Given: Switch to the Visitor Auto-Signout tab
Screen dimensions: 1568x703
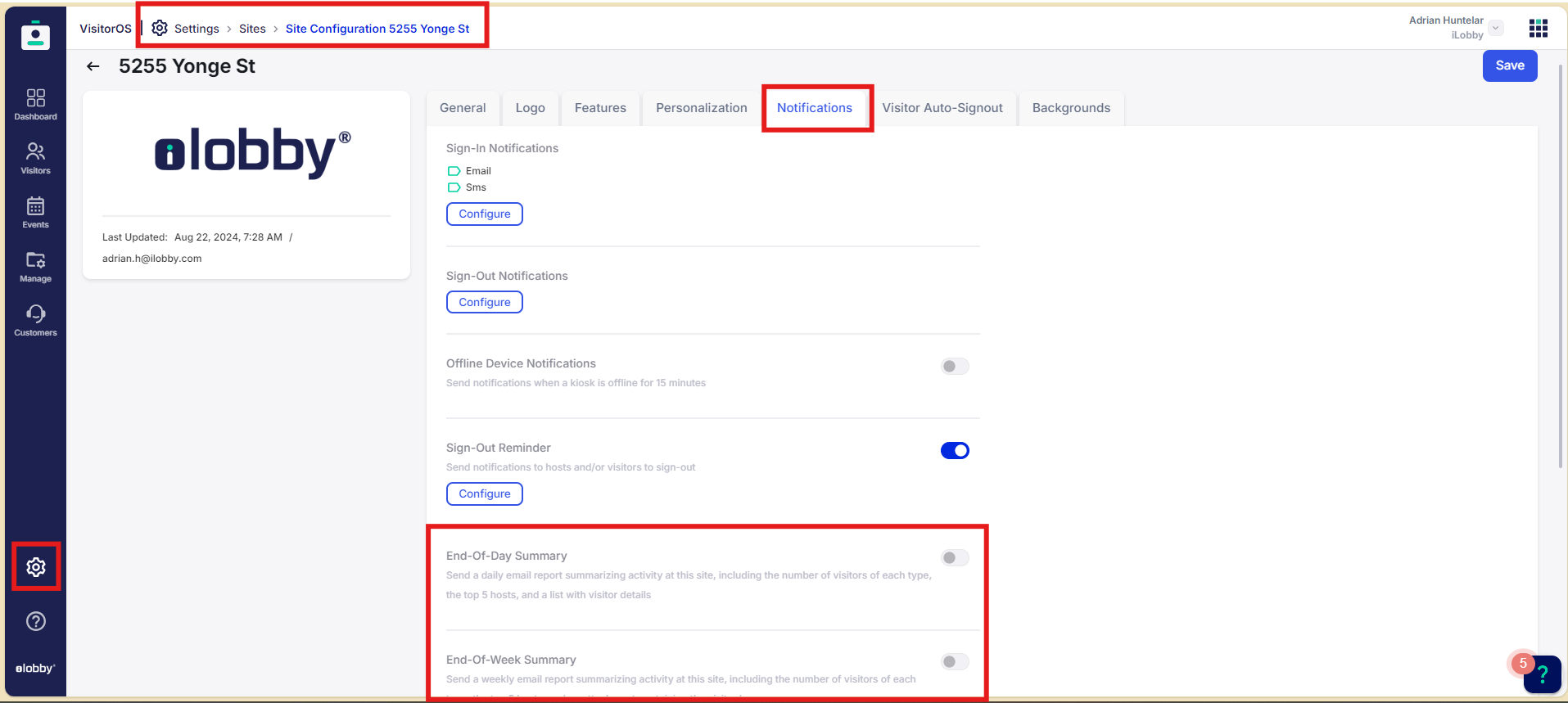Looking at the screenshot, I should 942,108.
